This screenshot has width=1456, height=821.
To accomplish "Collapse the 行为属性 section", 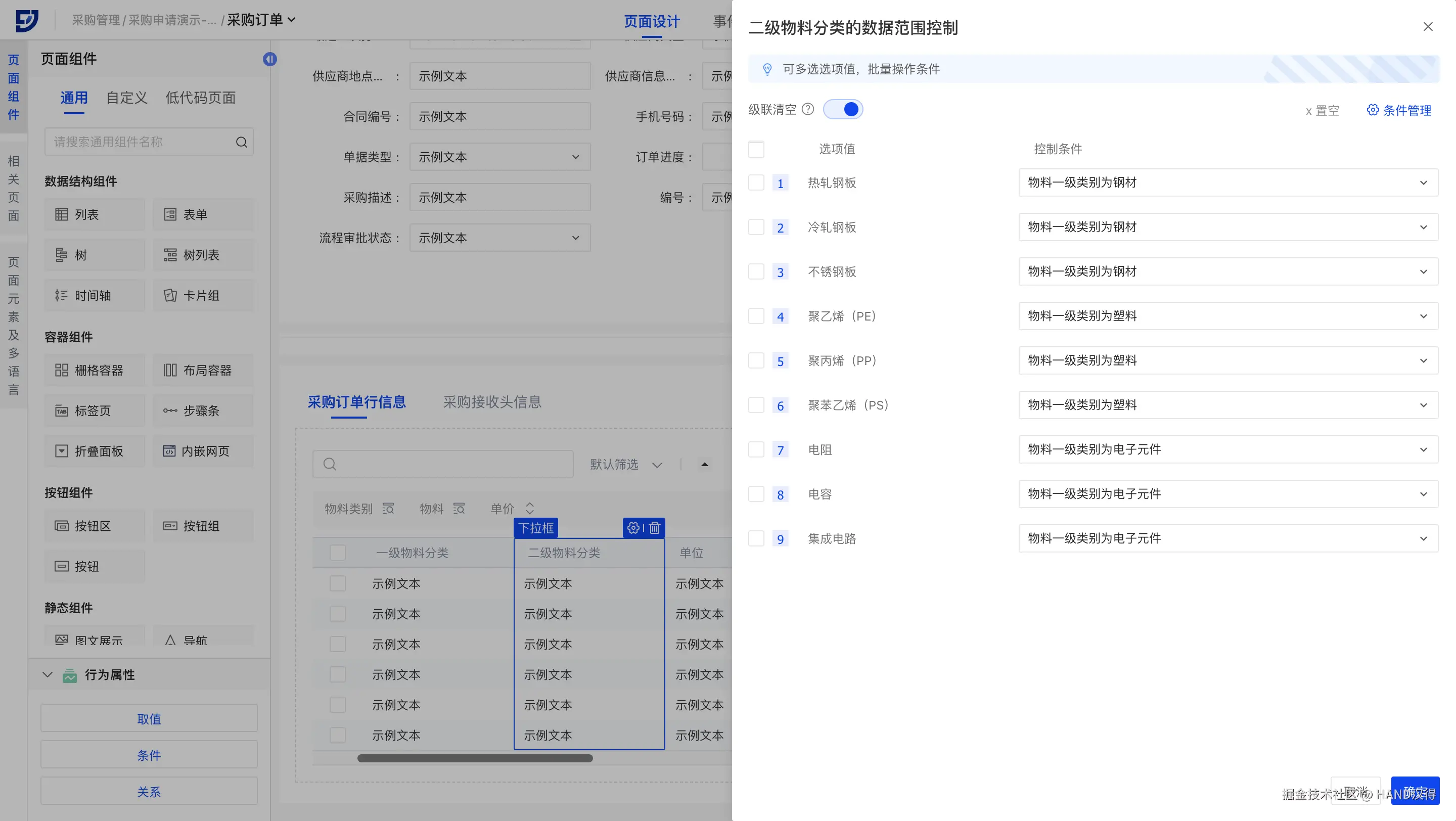I will (x=48, y=675).
